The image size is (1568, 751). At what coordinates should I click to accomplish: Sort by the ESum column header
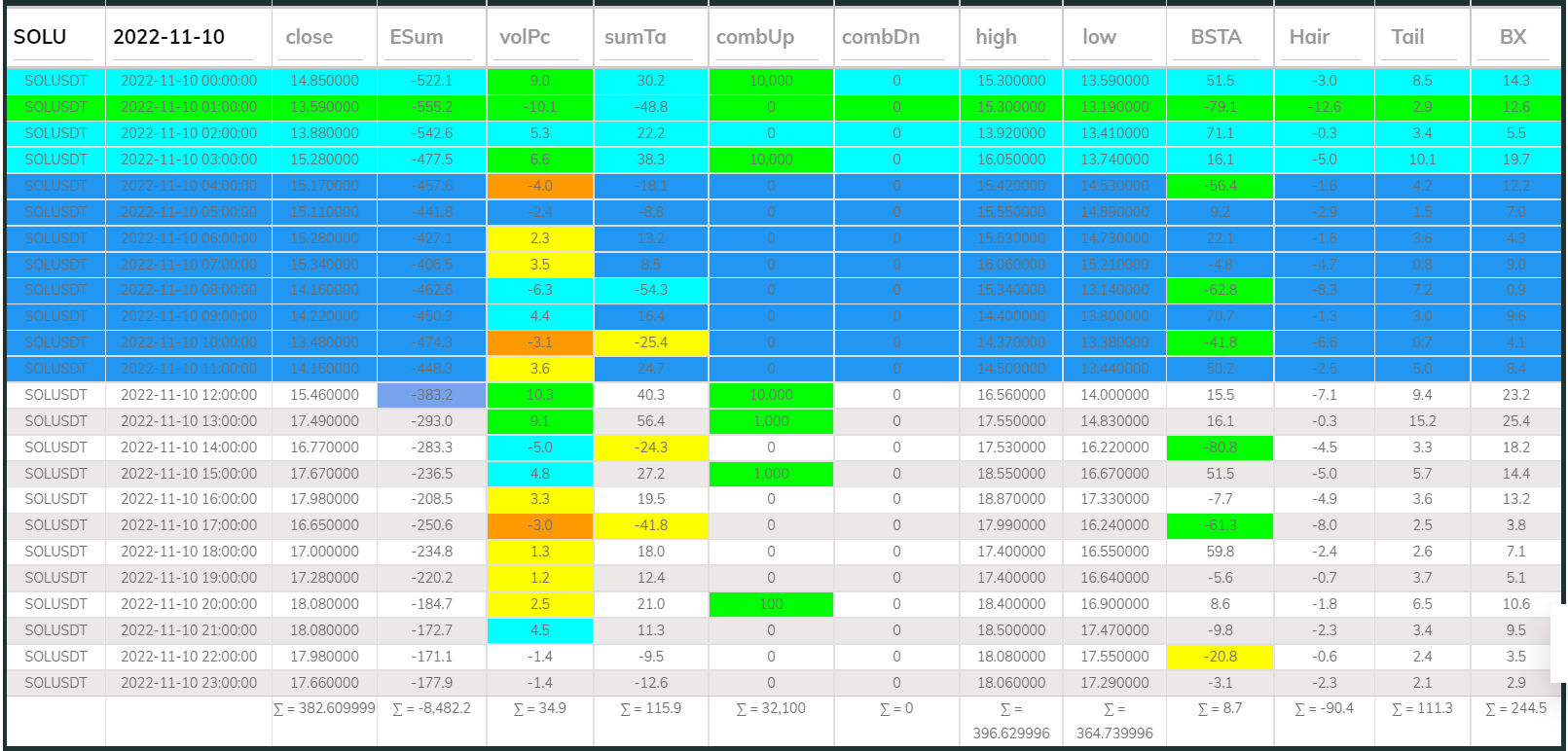click(416, 37)
